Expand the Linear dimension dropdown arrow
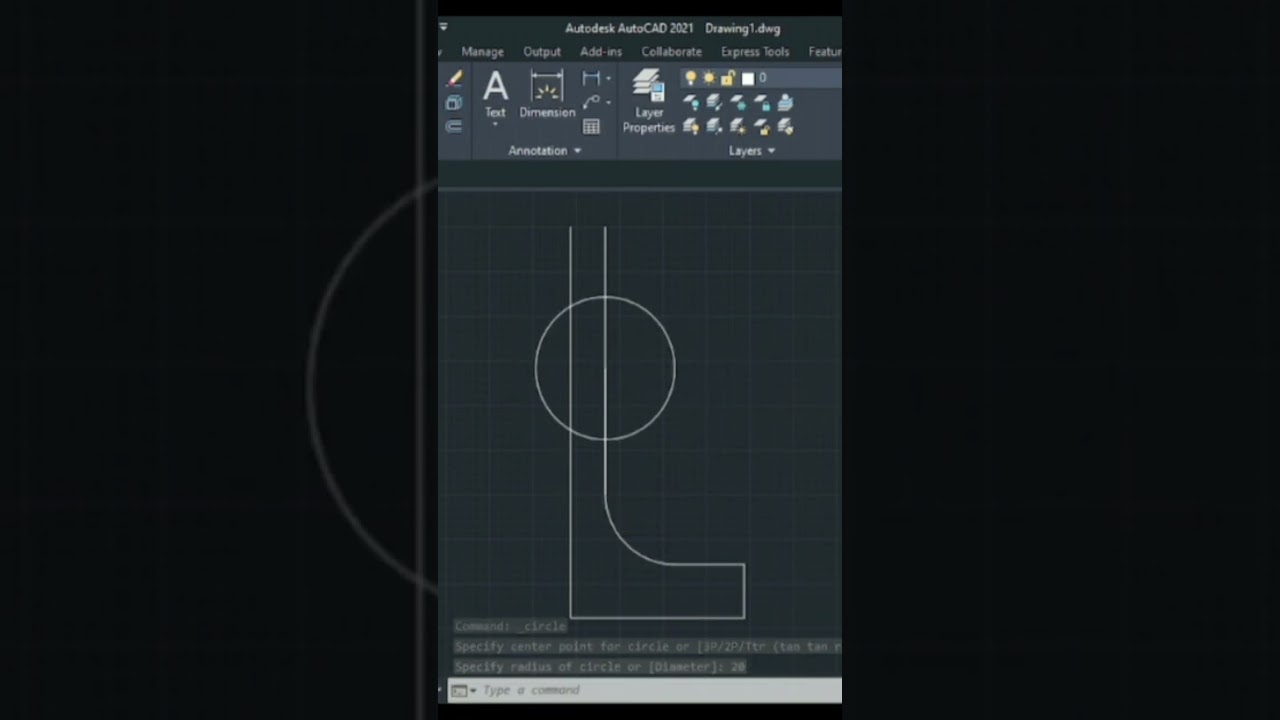 click(x=608, y=78)
